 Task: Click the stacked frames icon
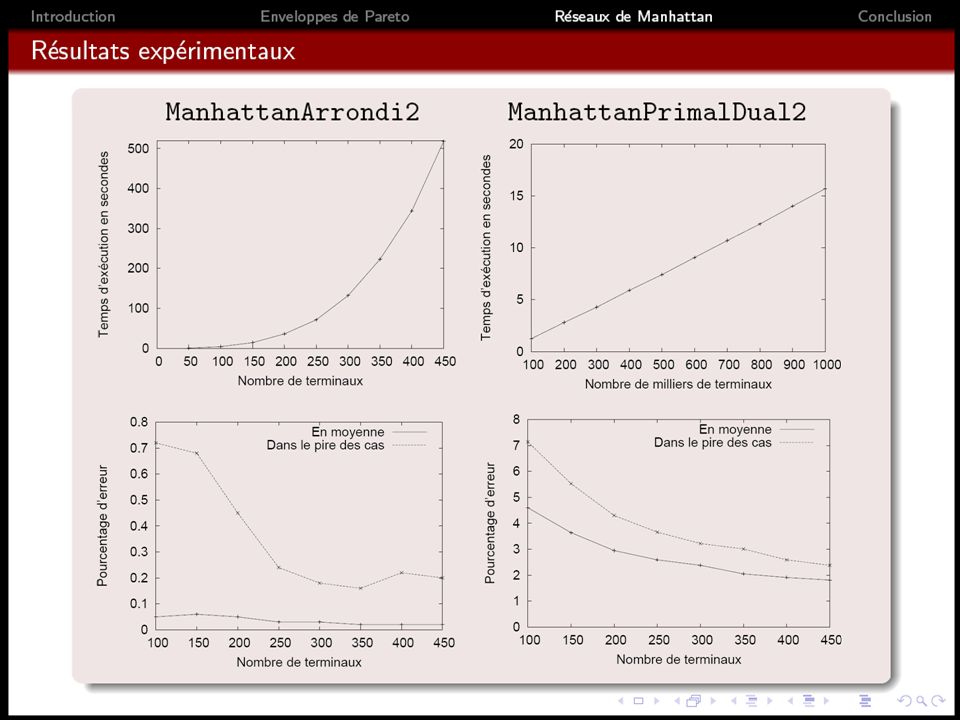(694, 700)
